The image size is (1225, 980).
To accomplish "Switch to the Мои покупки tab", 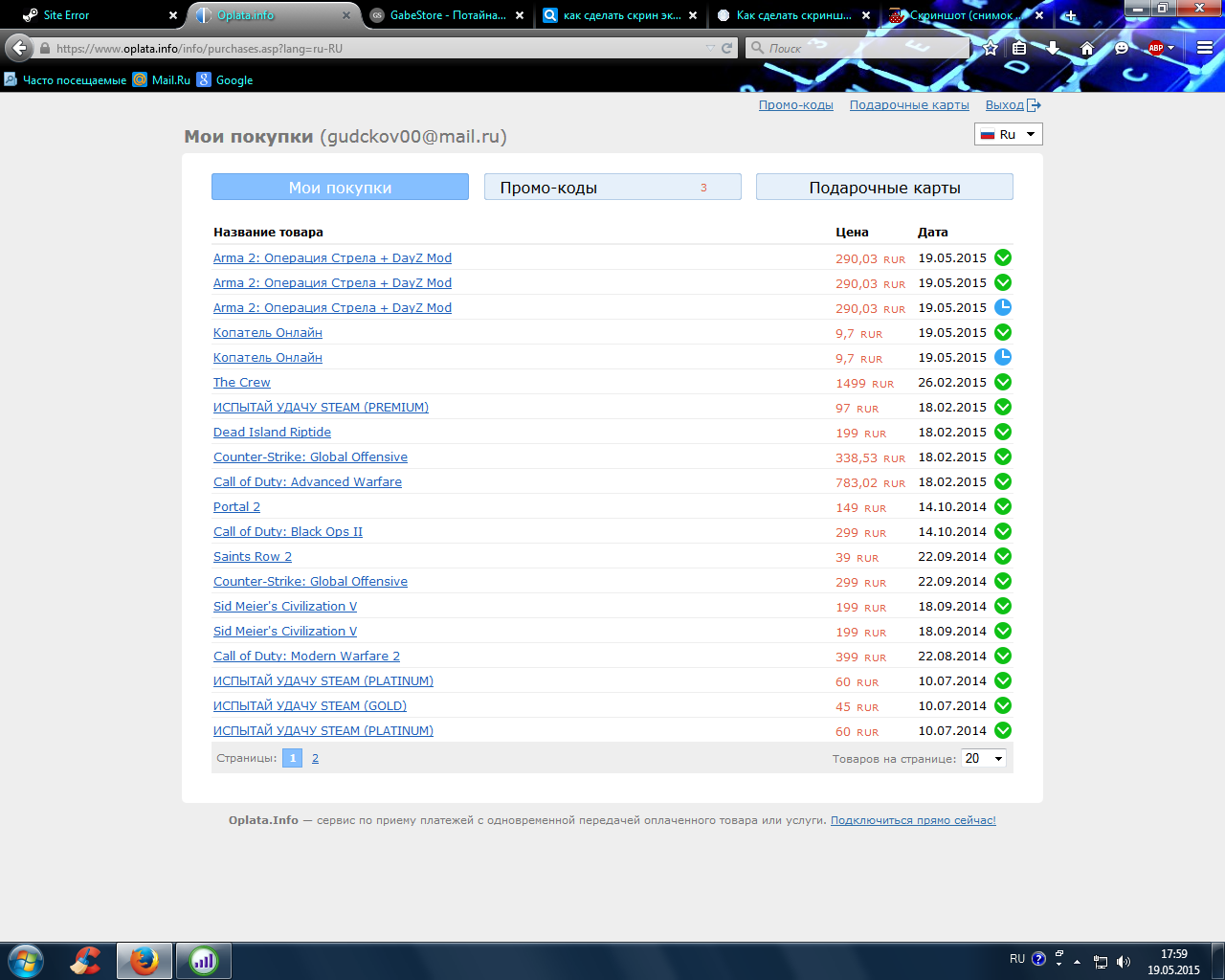I will [x=340, y=188].
